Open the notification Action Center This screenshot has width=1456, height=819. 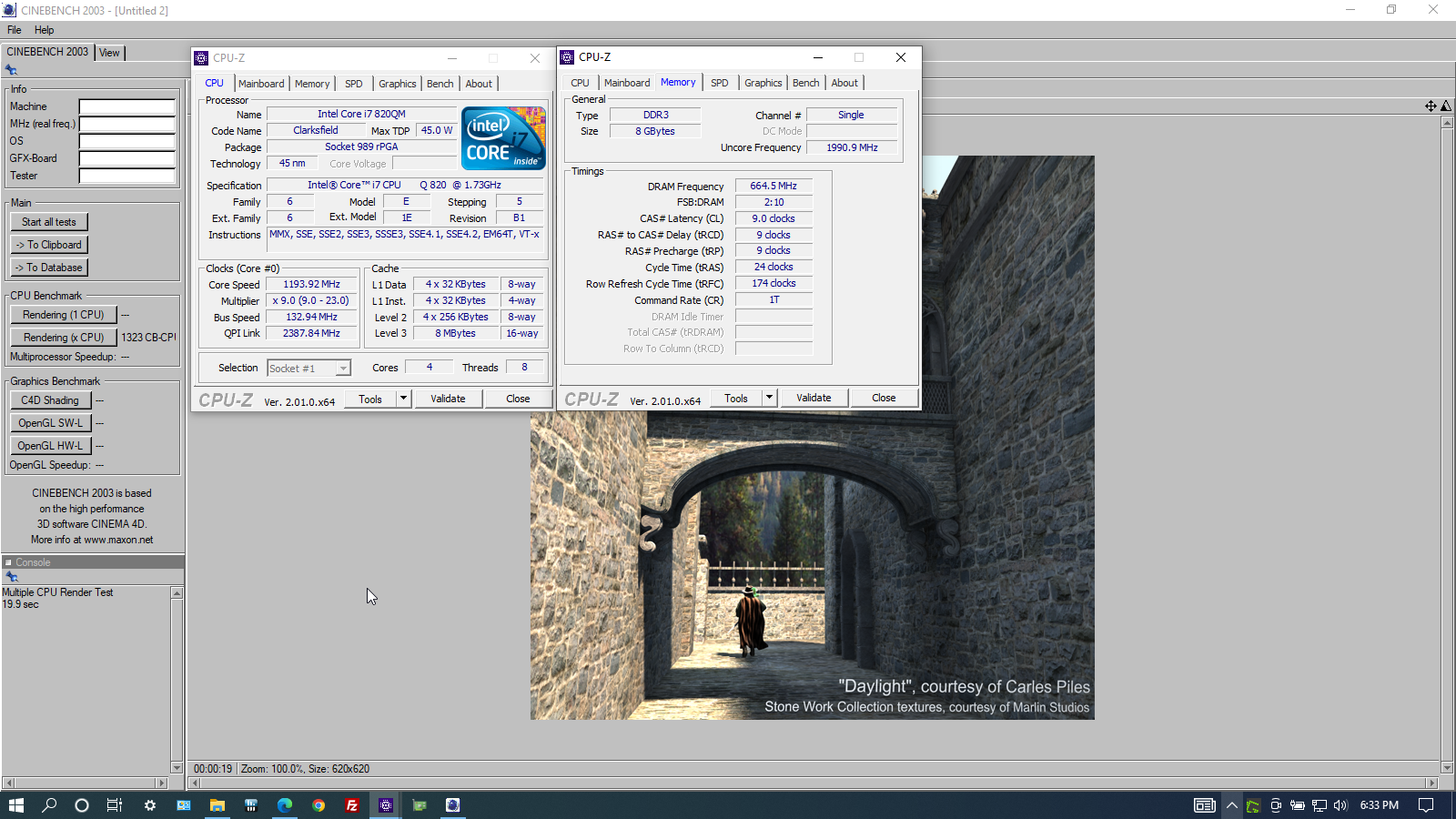click(x=1426, y=805)
